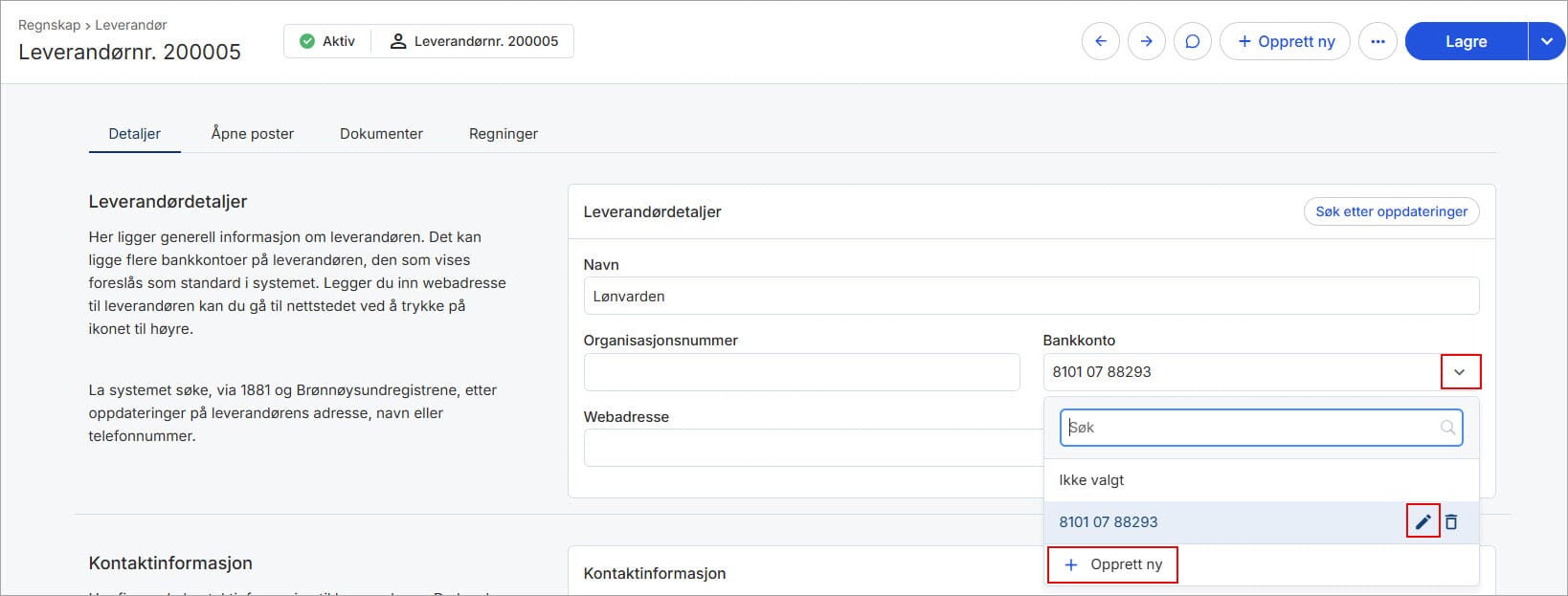Click the Regnskap breadcrumb link
Image resolution: width=1568 pixels, height=596 pixels.
(x=49, y=25)
